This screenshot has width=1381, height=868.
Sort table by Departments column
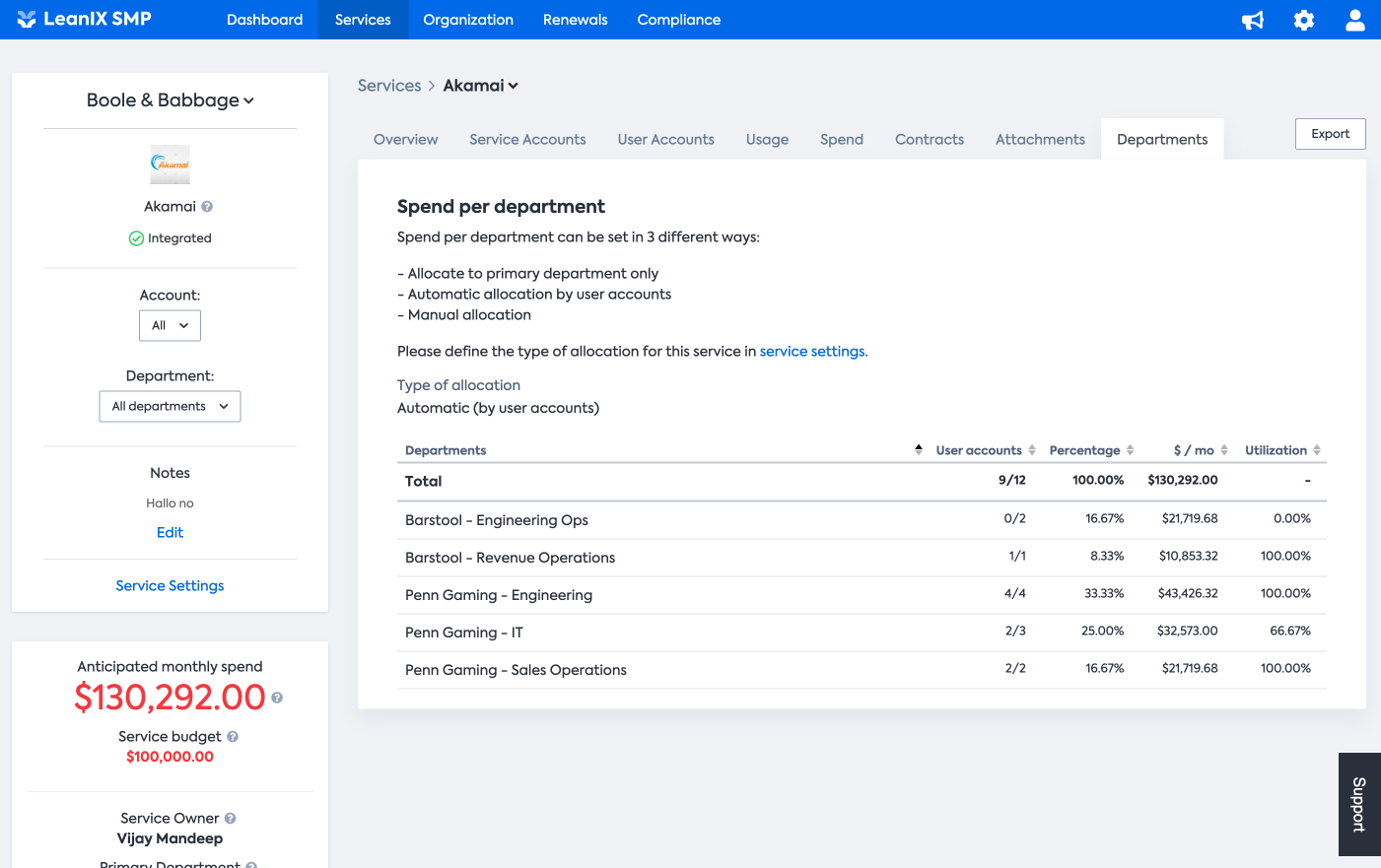click(446, 450)
